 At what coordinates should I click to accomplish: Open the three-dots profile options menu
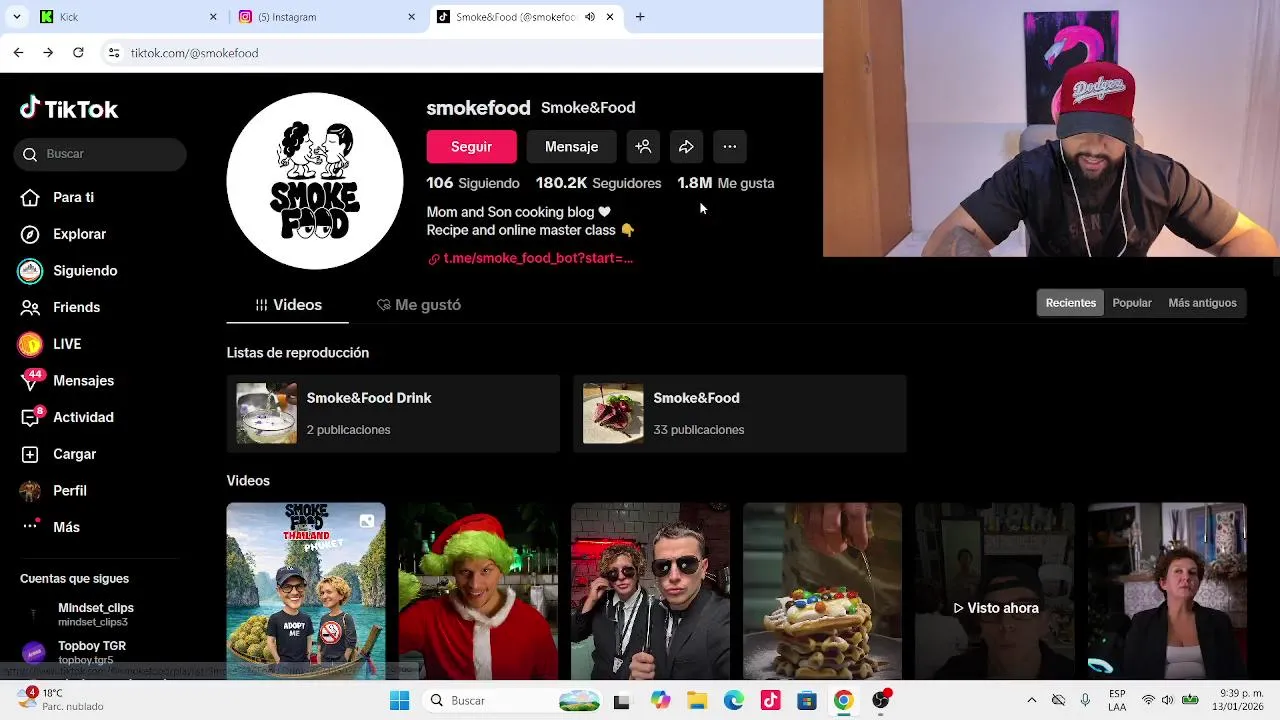[730, 146]
